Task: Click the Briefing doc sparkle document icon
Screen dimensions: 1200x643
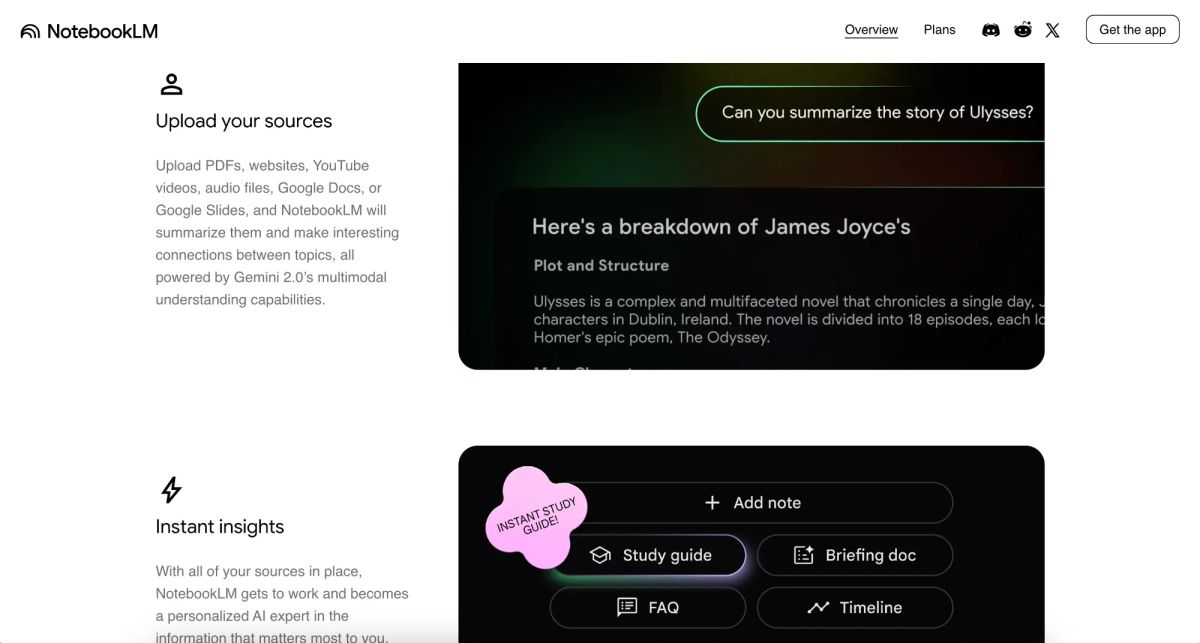Action: 803,555
